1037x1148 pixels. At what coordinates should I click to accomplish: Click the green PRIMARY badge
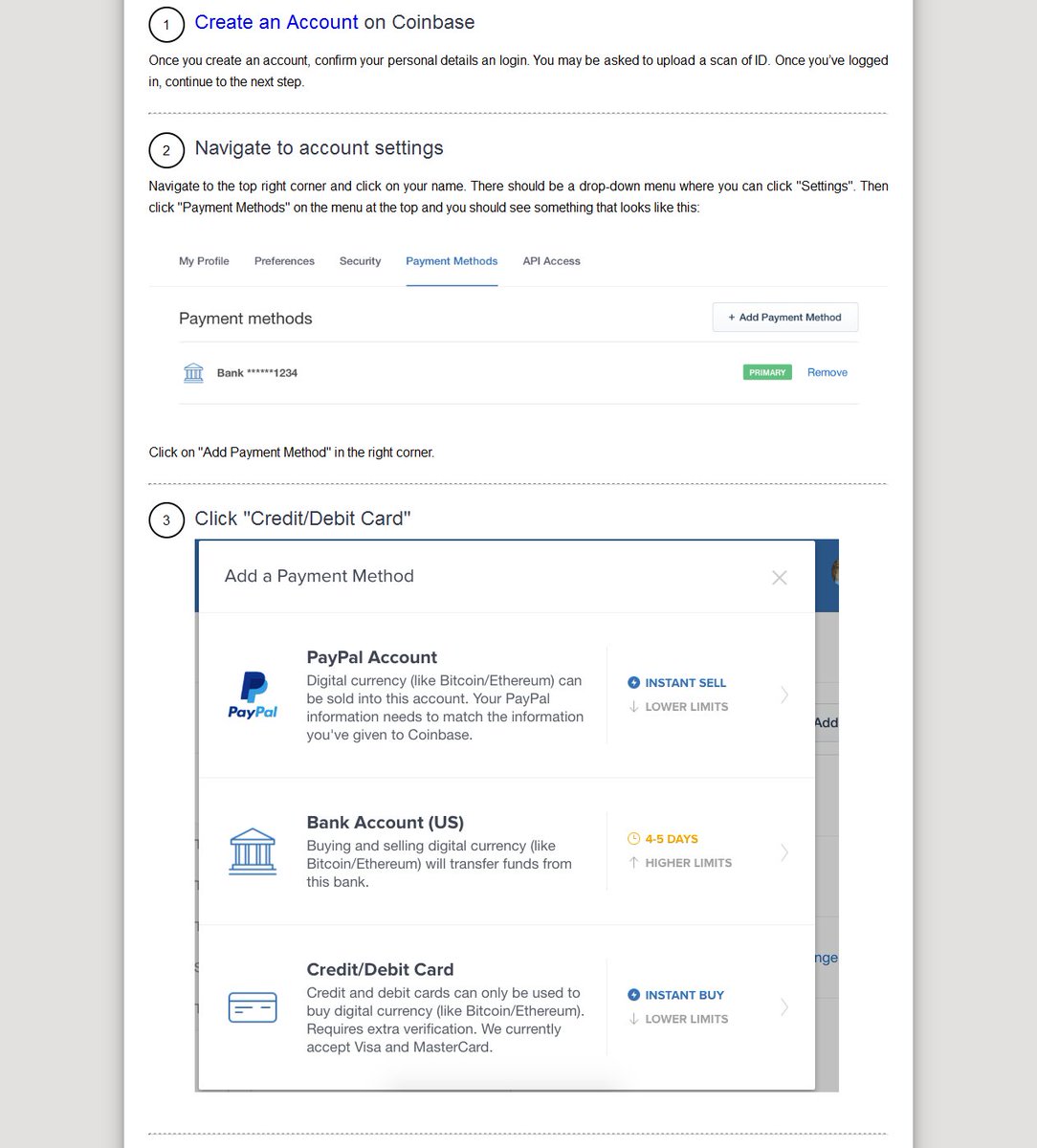coord(767,372)
